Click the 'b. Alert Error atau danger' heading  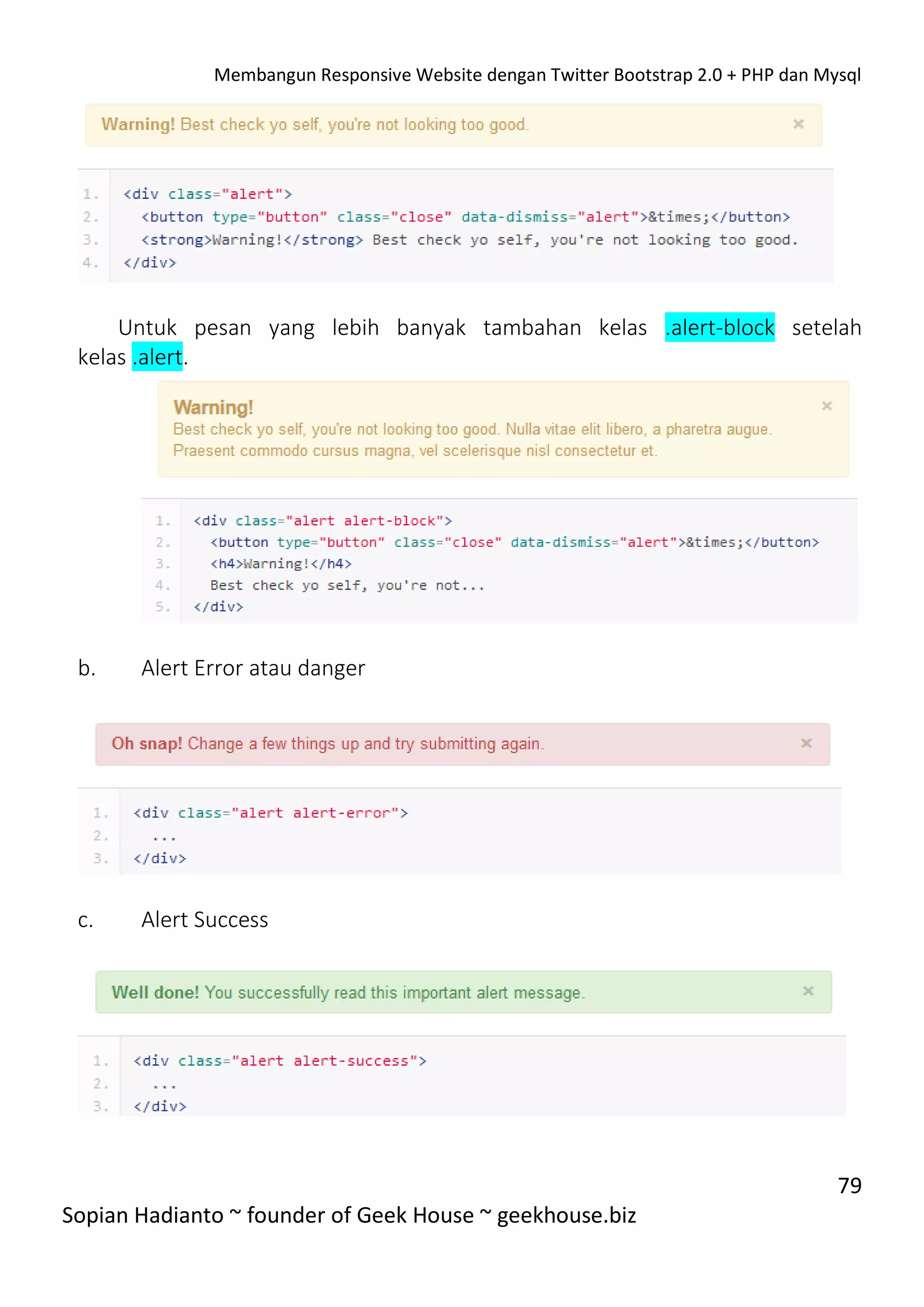(222, 668)
